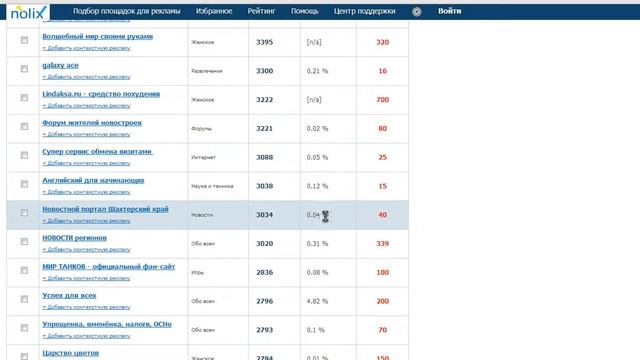Open the 'НОВОСТИ регионов' link
This screenshot has height=360, width=640.
coord(75,238)
